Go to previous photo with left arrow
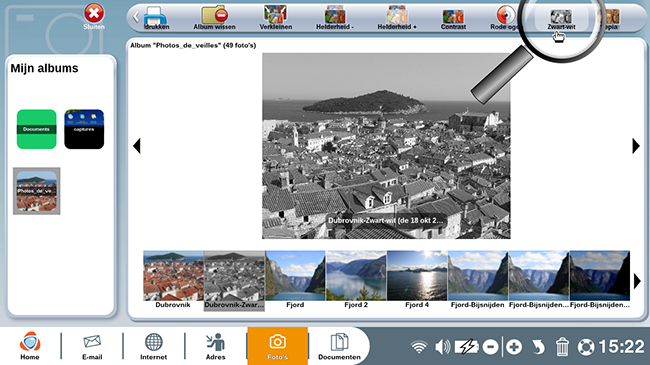Screen dimensions: 650x365 coord(137,146)
